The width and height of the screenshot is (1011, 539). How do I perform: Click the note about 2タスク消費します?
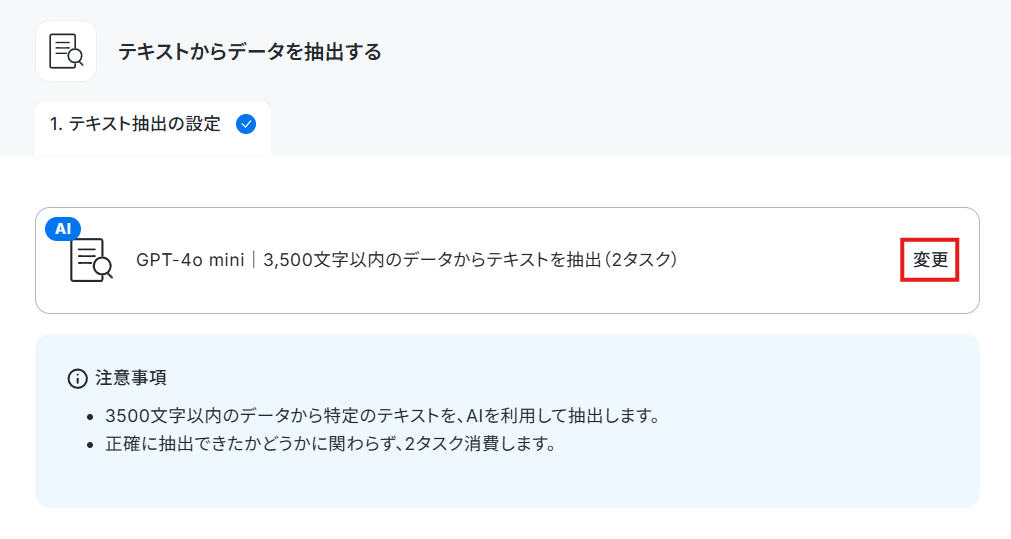pos(331,444)
